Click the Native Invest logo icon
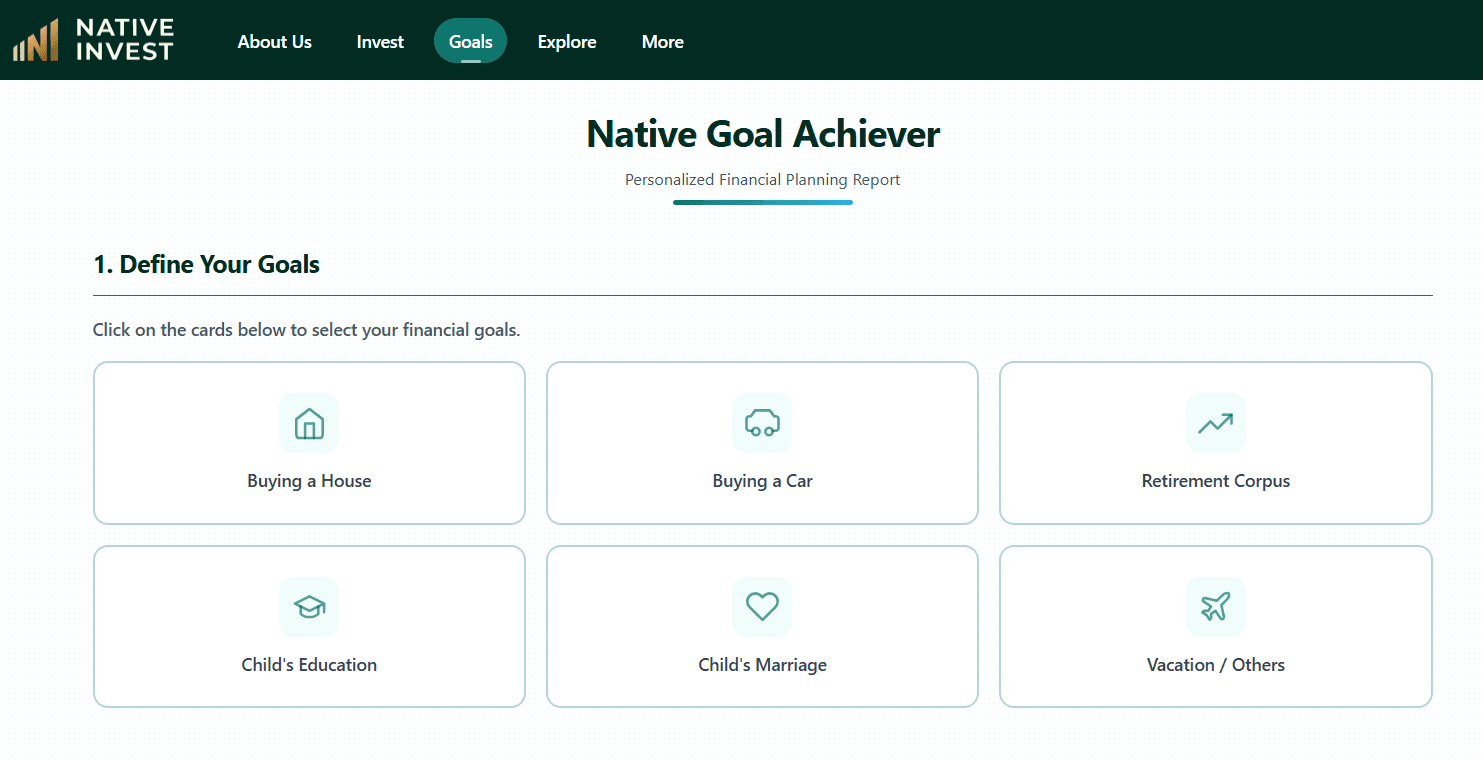The width and height of the screenshot is (1483, 761). point(36,41)
